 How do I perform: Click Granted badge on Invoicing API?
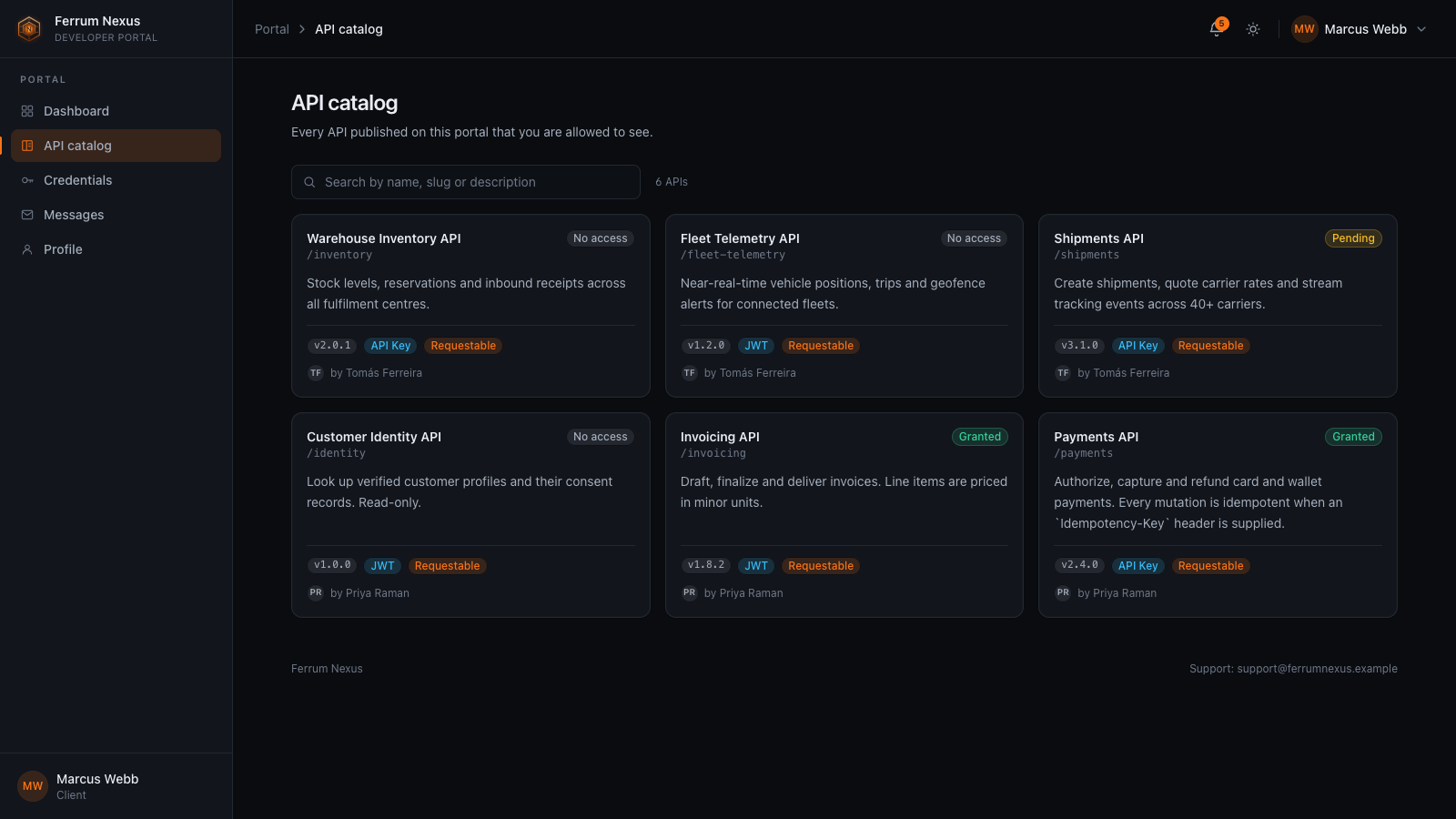(980, 437)
